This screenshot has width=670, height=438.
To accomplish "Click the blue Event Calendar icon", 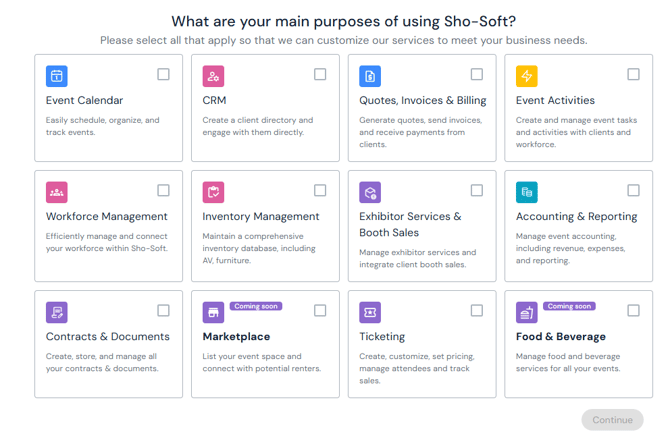I will pos(57,76).
